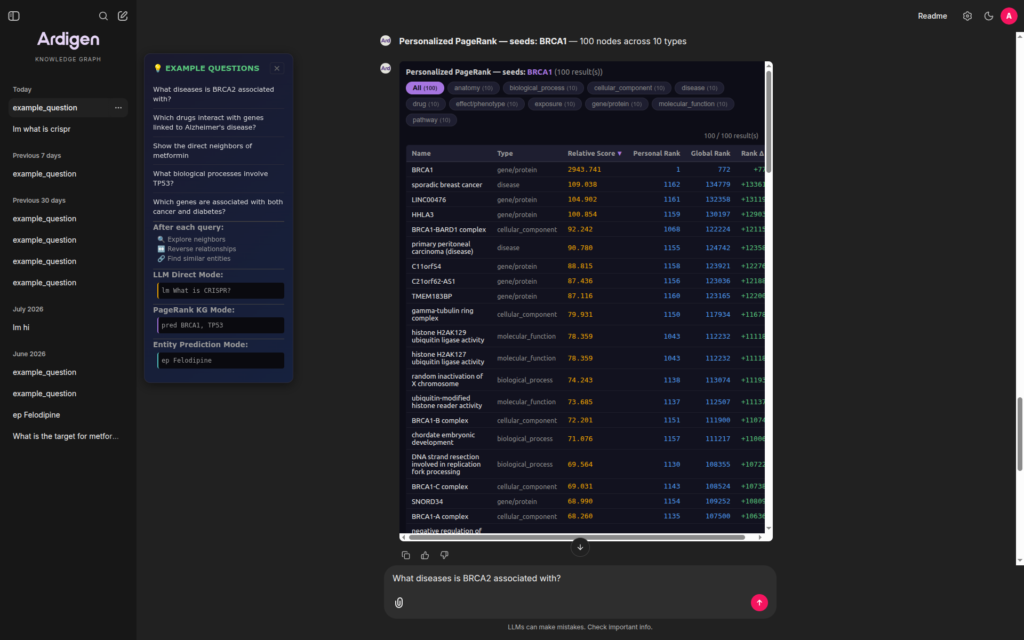Sort table by Type column header
The image size is (1024, 640).
tap(505, 153)
